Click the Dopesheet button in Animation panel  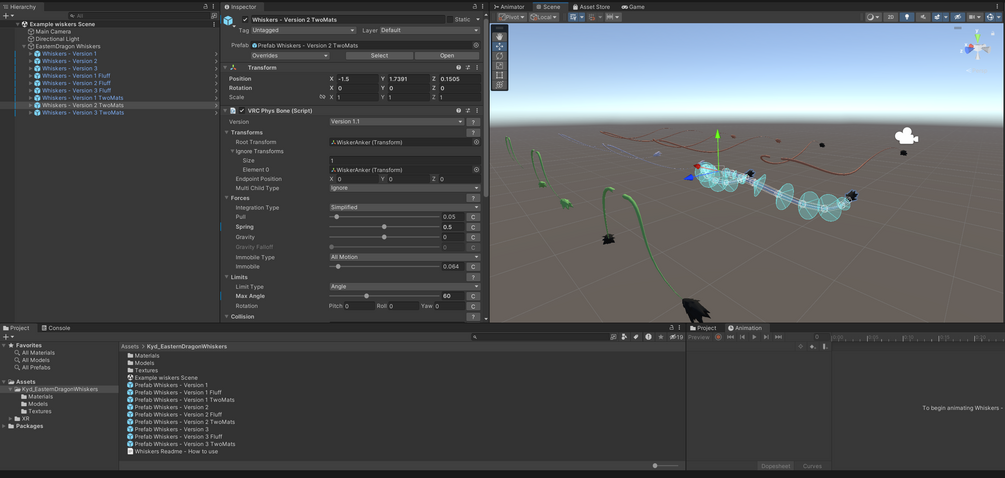click(x=776, y=466)
